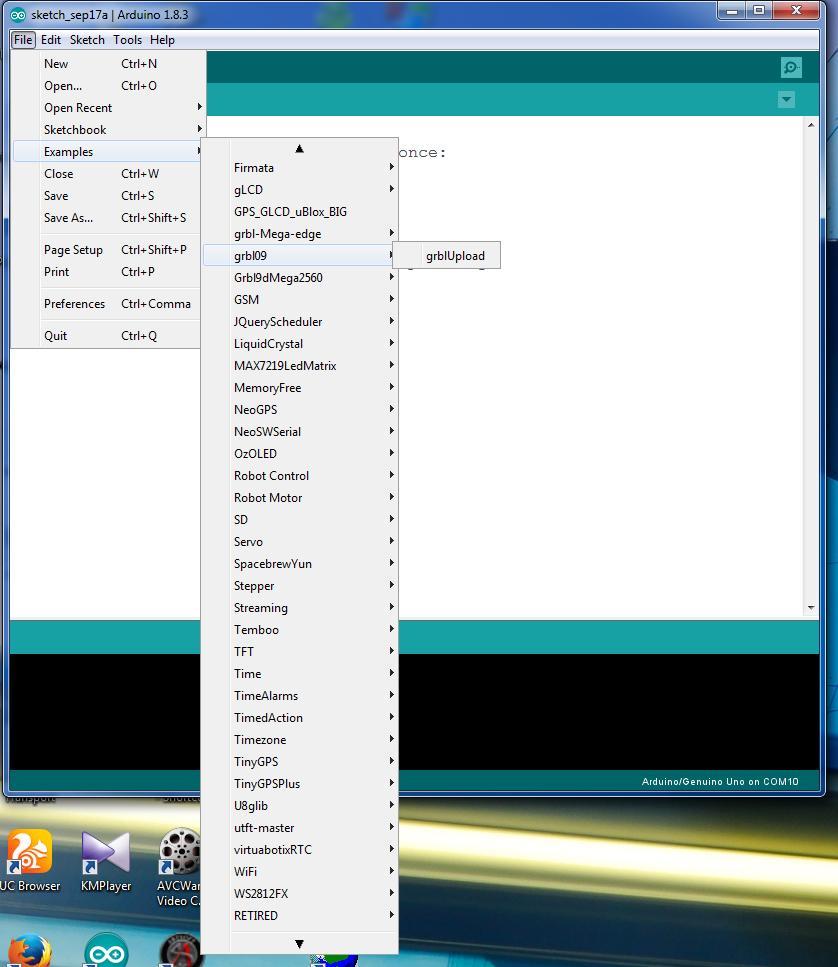The image size is (838, 967).
Task: Close the current sketch via menu
Action: (109, 174)
